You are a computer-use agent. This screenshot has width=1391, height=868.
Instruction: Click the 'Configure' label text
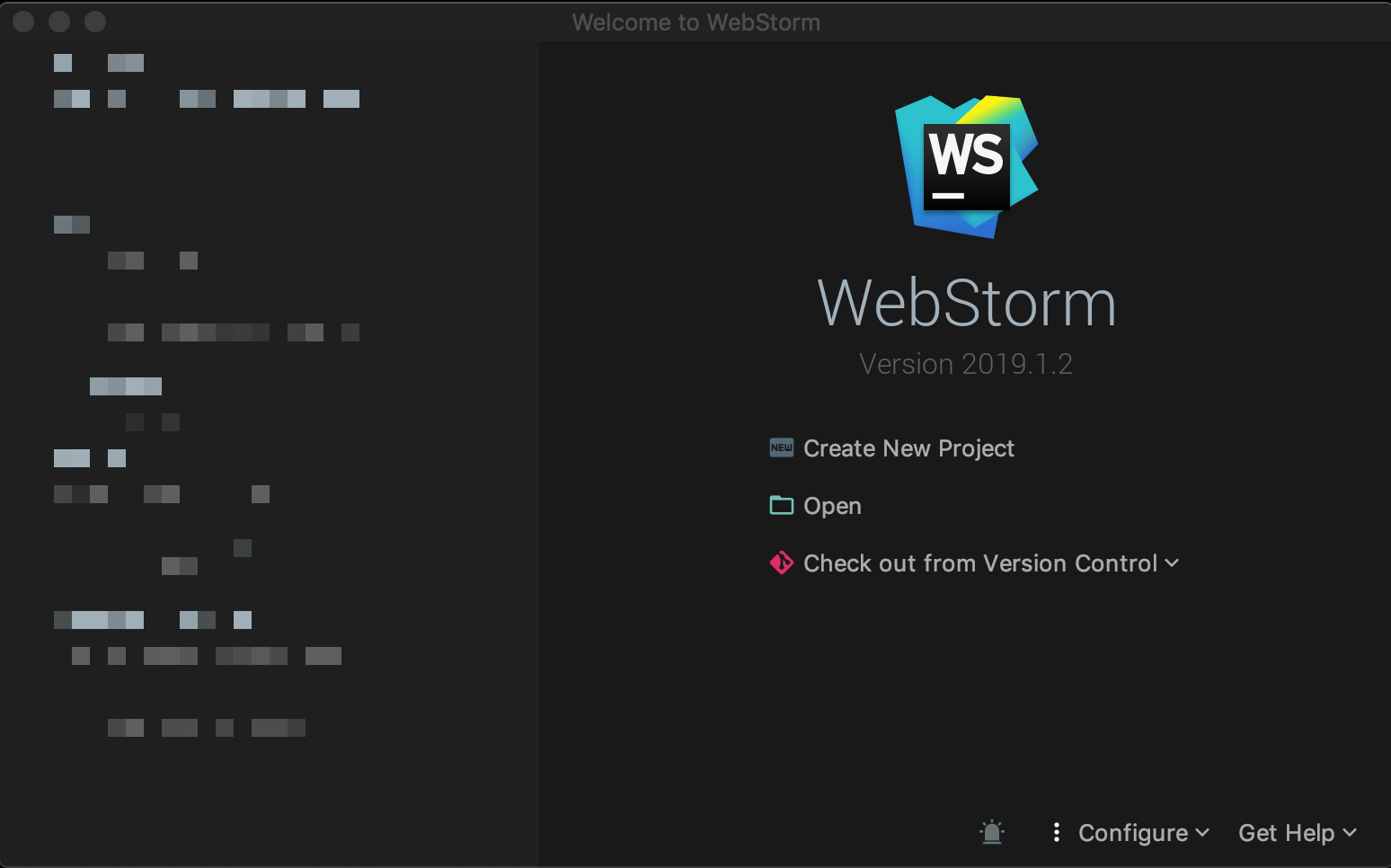(1133, 833)
